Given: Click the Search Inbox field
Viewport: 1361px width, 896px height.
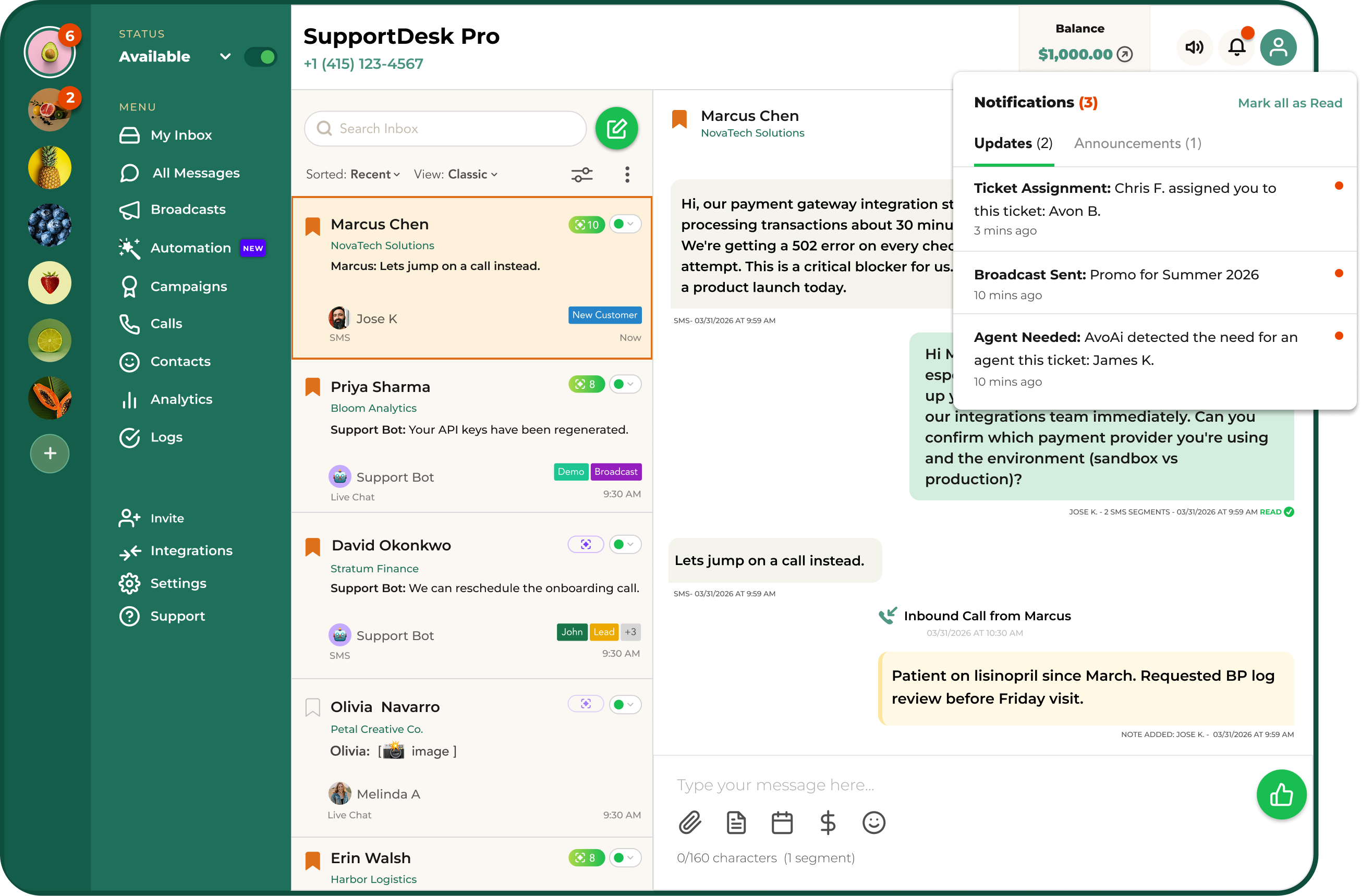Looking at the screenshot, I should tap(445, 129).
